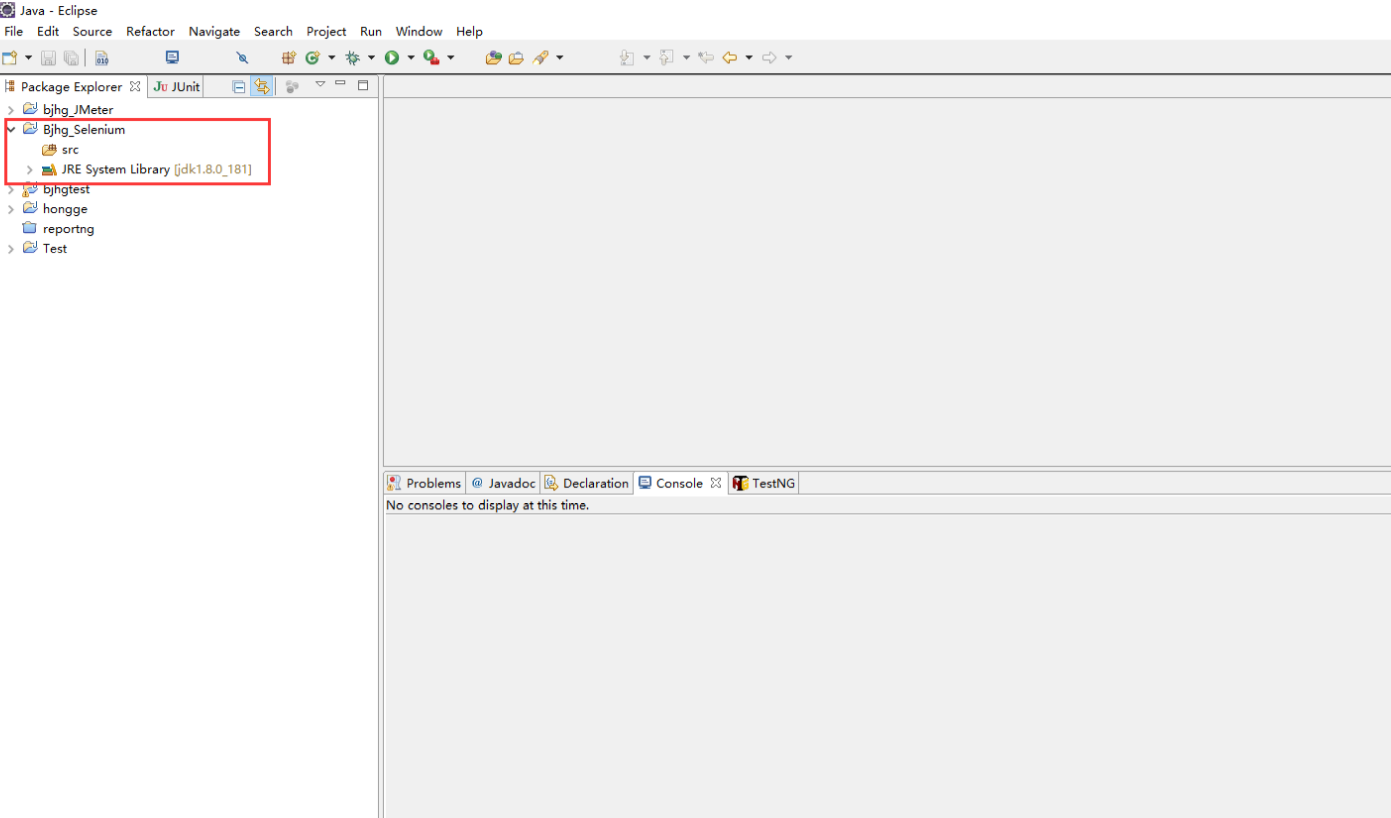Expand the JRE System Library node
The height and width of the screenshot is (818, 1391).
pos(30,170)
